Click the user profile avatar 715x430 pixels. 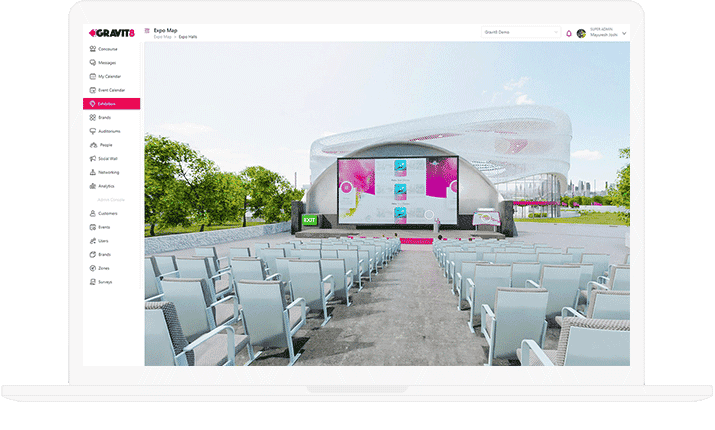[x=581, y=33]
